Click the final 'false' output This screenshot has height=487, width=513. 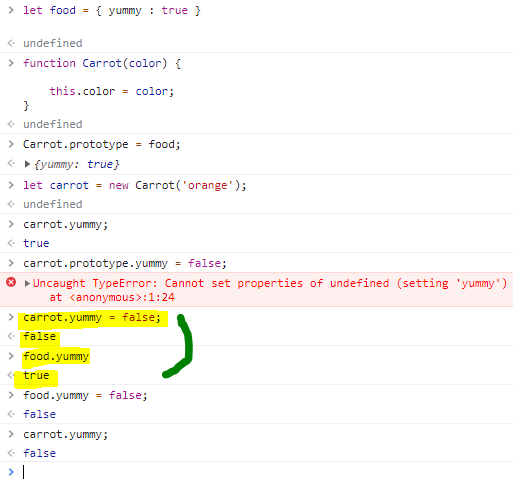pyautogui.click(x=39, y=453)
